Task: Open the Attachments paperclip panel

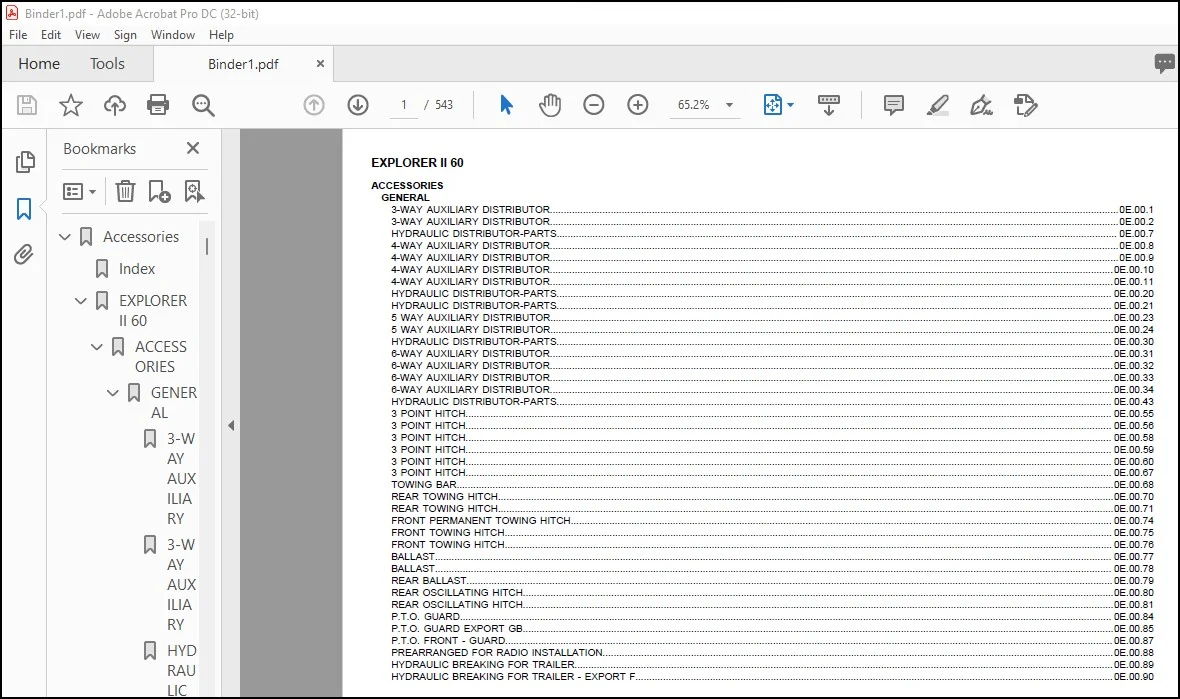Action: pos(24,255)
